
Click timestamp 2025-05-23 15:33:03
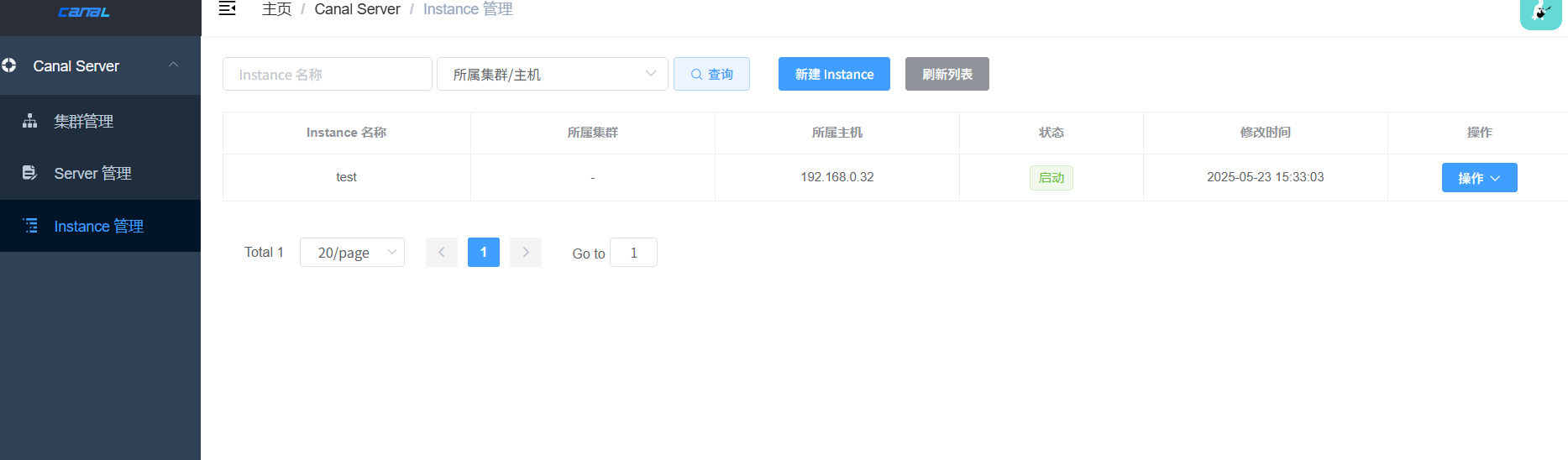pos(1266,177)
